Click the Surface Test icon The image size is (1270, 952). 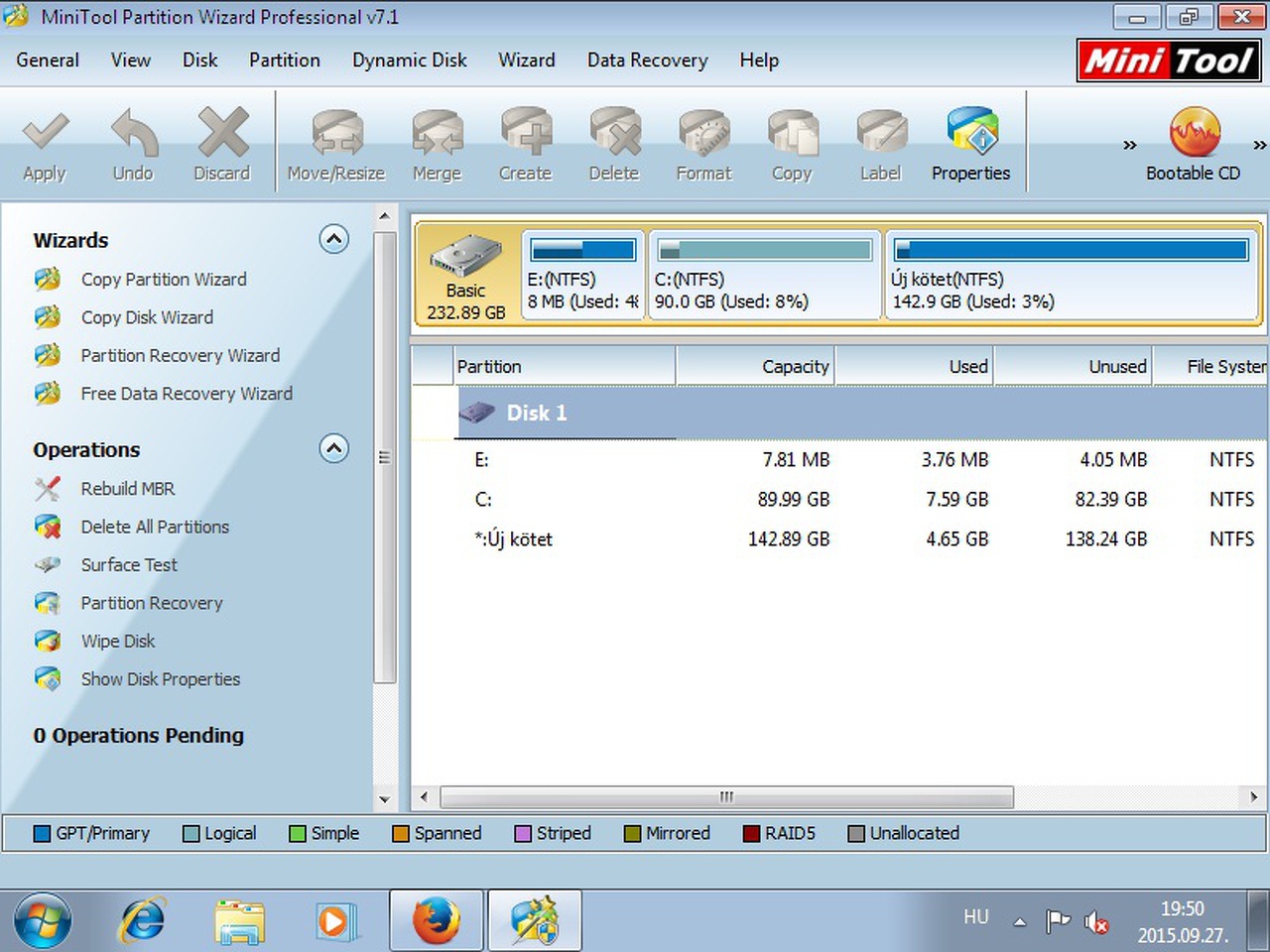point(48,565)
